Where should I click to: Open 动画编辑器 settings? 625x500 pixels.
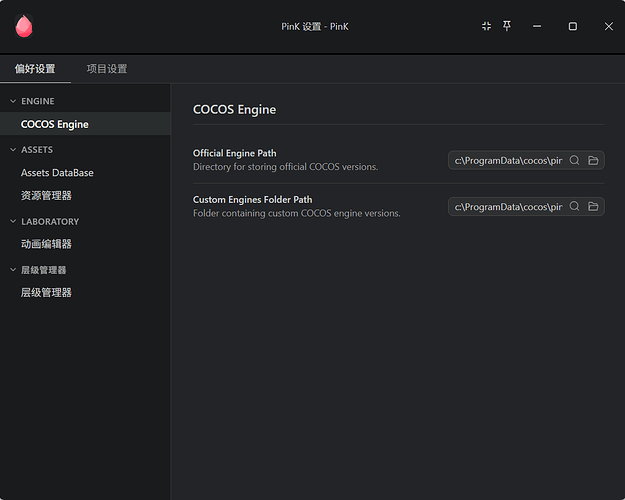click(85, 244)
